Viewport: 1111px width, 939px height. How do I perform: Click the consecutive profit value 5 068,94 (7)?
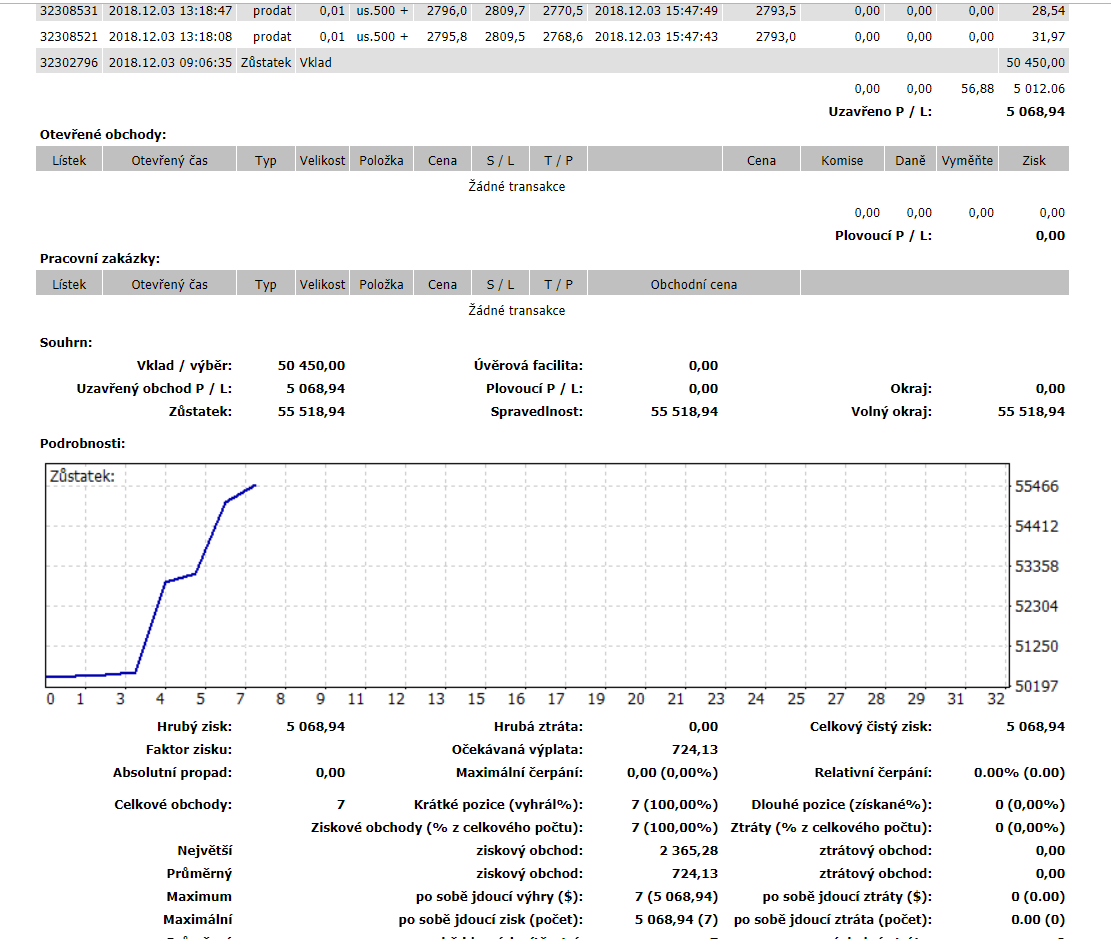click(677, 920)
